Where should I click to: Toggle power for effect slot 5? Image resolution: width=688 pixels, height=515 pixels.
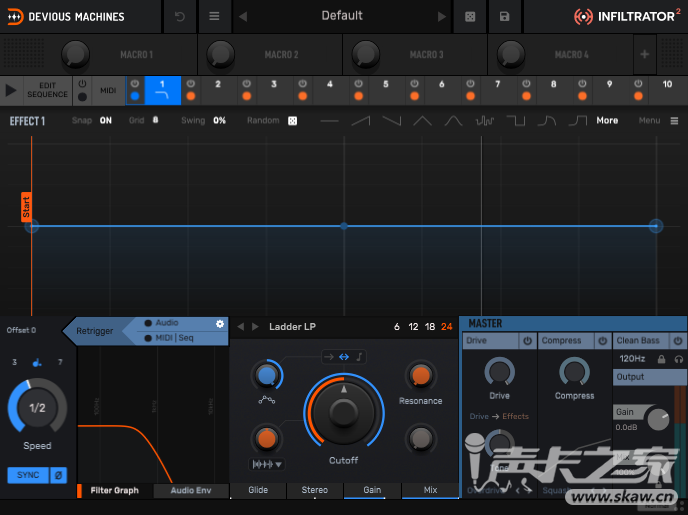[x=358, y=83]
